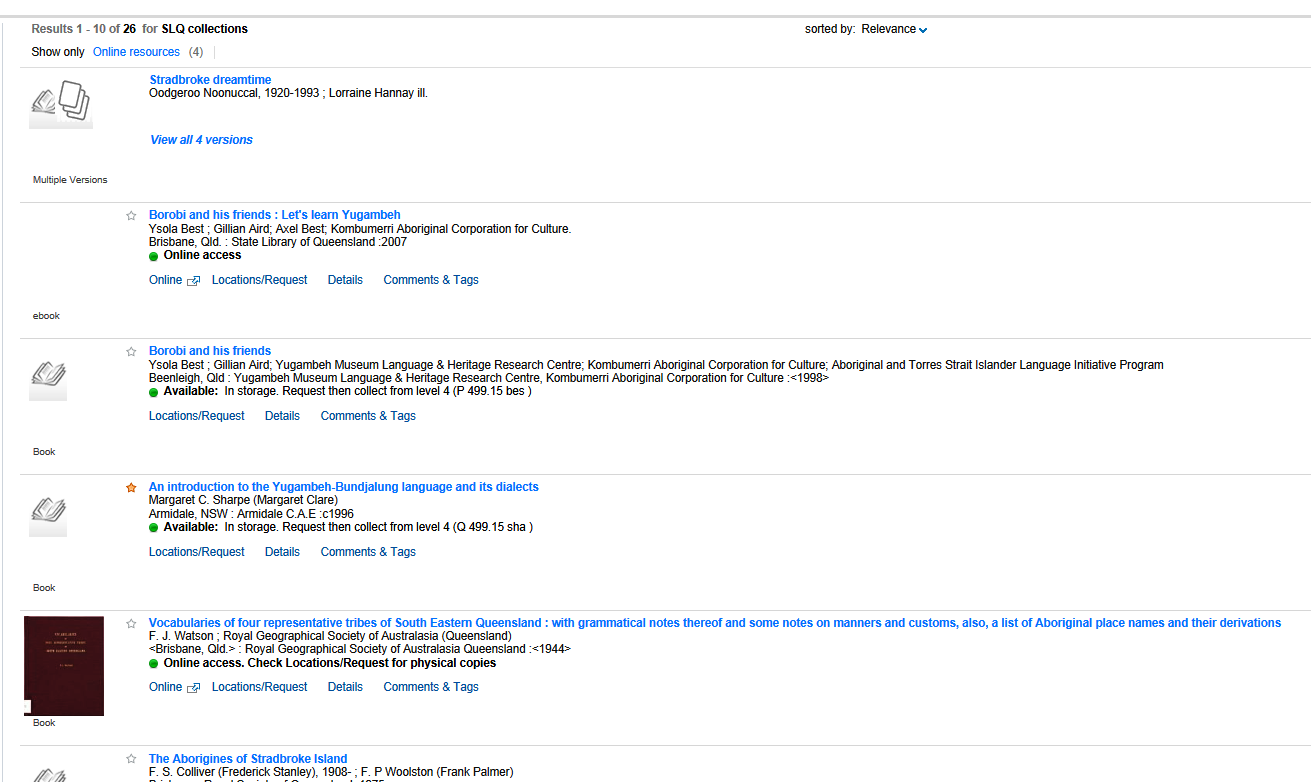Open Comments & Tags for Vocabularies record
1311x782 pixels.
[430, 687]
